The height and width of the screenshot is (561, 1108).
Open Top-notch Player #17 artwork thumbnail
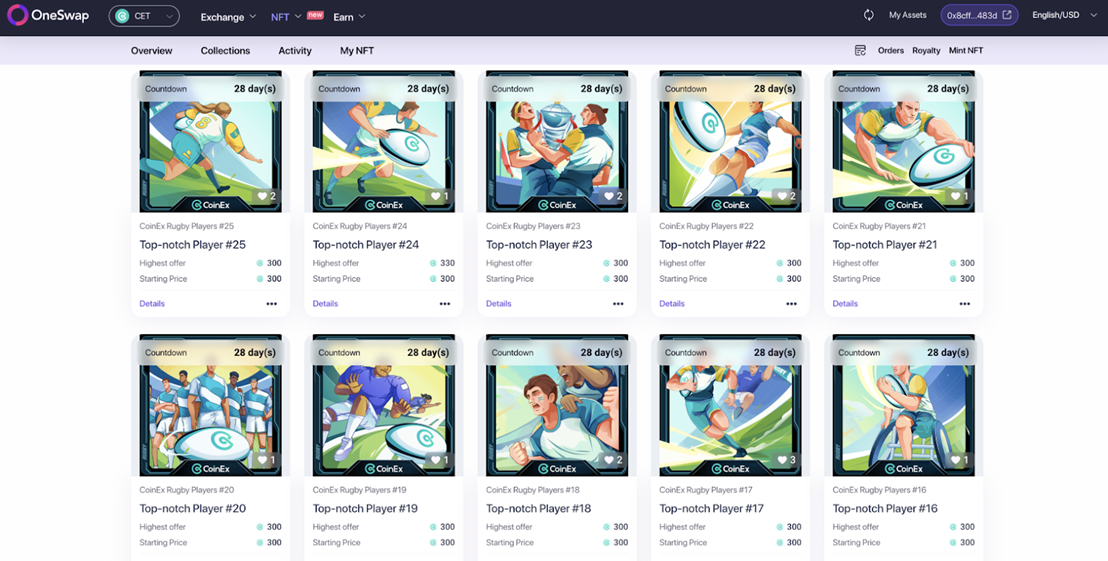click(730, 405)
